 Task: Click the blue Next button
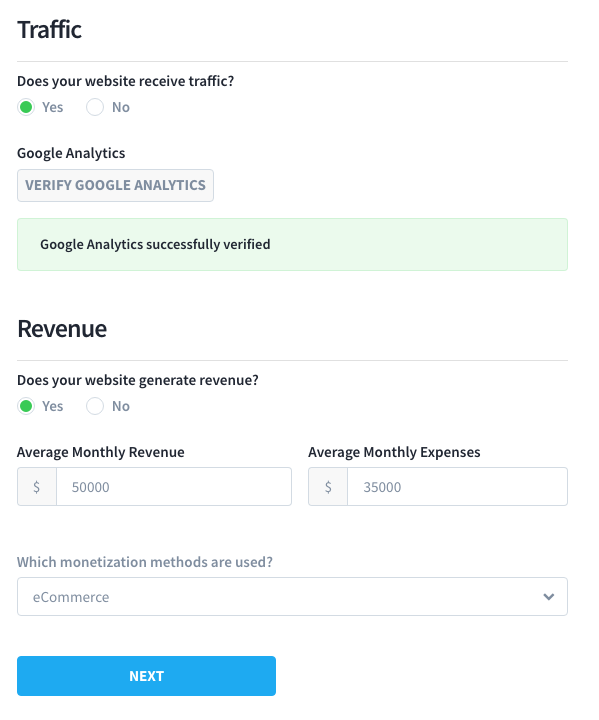coord(147,676)
